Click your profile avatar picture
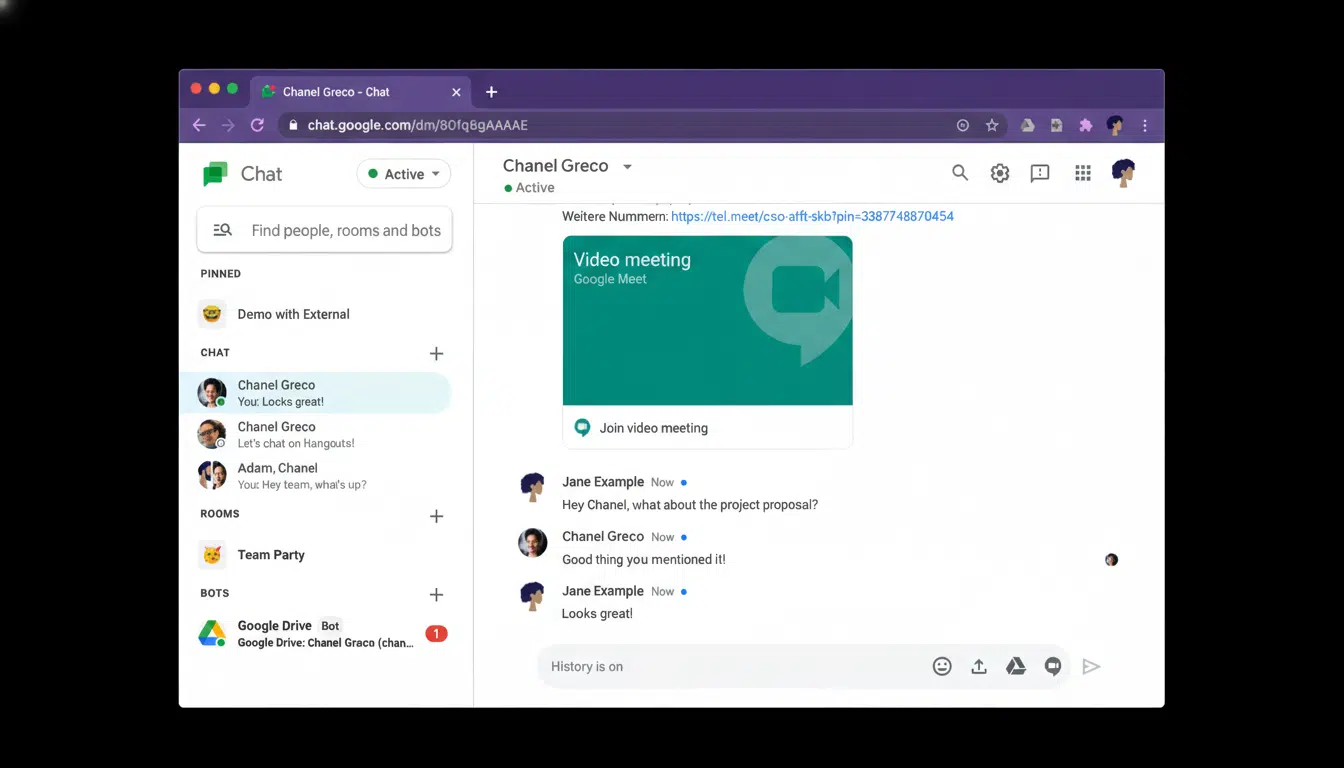This screenshot has height=768, width=1344. pyautogui.click(x=1123, y=172)
